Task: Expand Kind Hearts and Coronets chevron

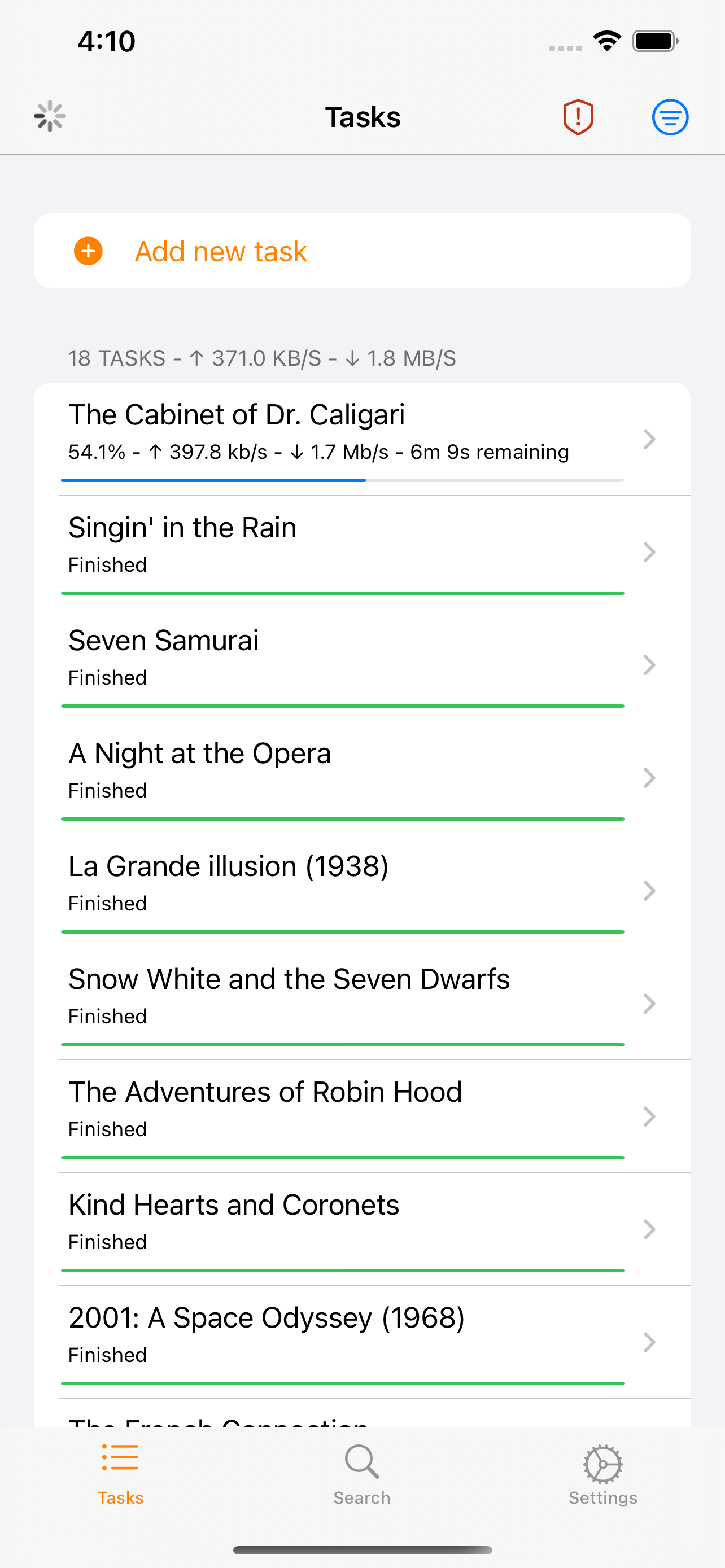Action: pos(649,1229)
